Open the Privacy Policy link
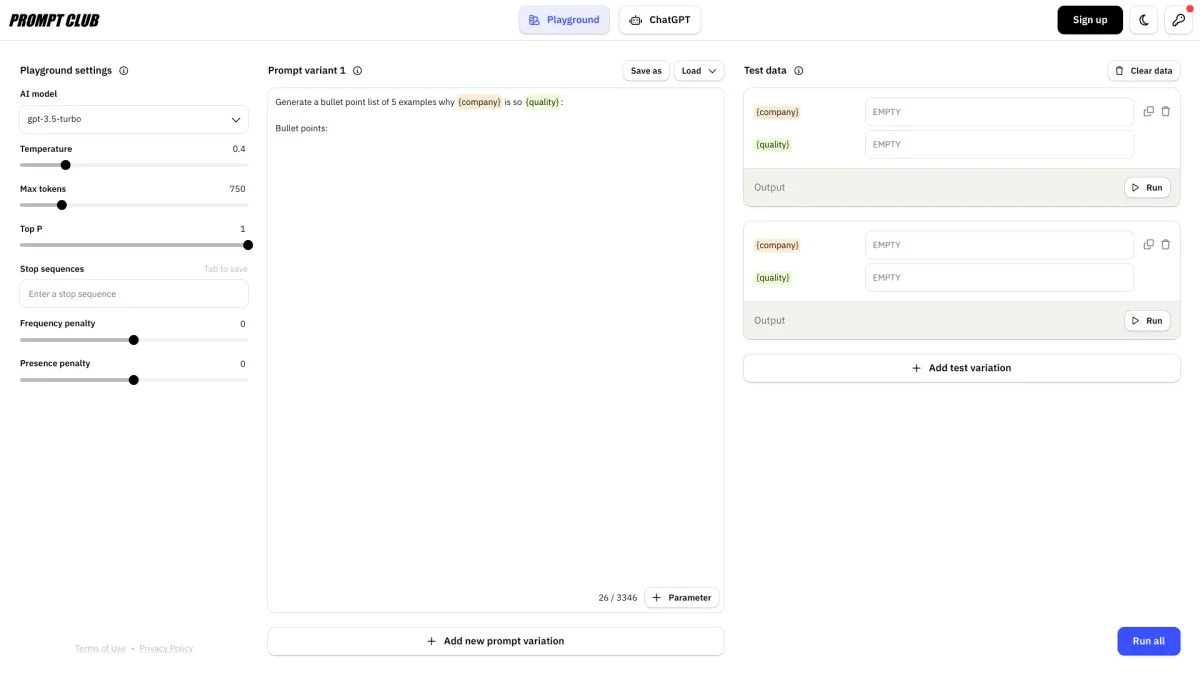Image resolution: width=1200 pixels, height=675 pixels. 166,649
